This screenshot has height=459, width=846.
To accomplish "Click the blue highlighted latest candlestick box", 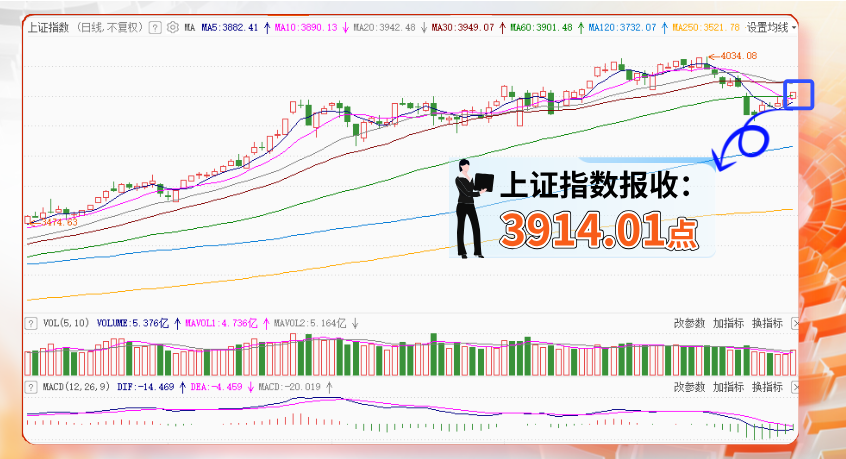I will click(x=800, y=94).
